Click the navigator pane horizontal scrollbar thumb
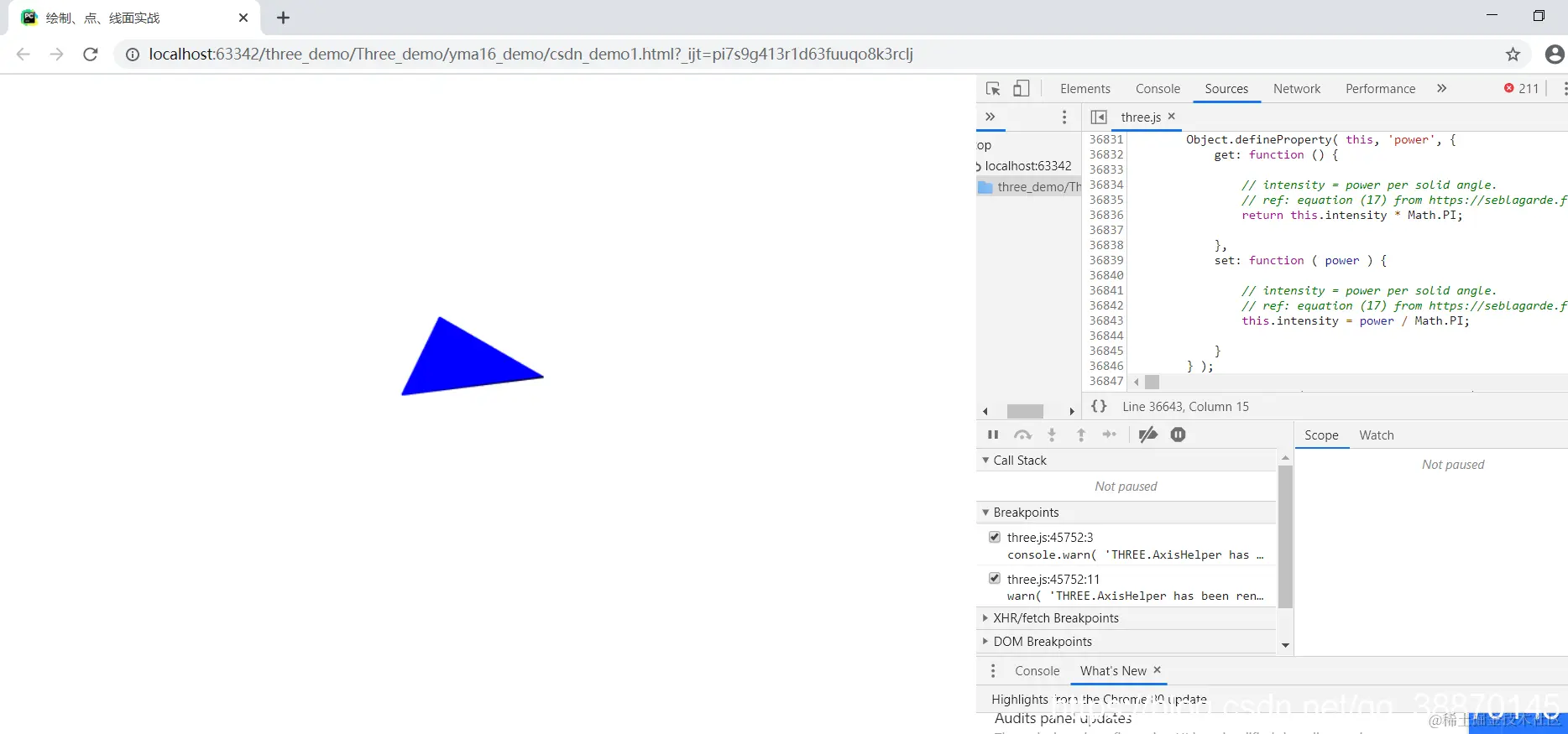1568x734 pixels. pos(1025,411)
